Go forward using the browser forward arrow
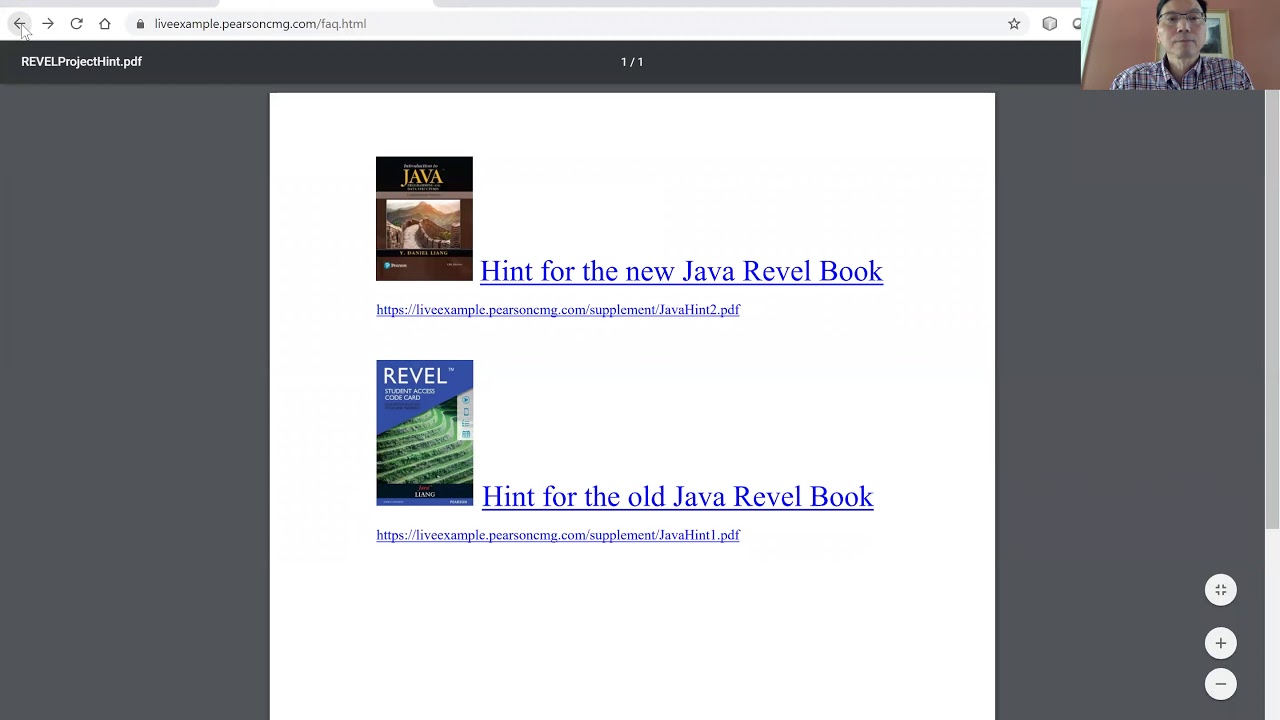 (x=48, y=24)
